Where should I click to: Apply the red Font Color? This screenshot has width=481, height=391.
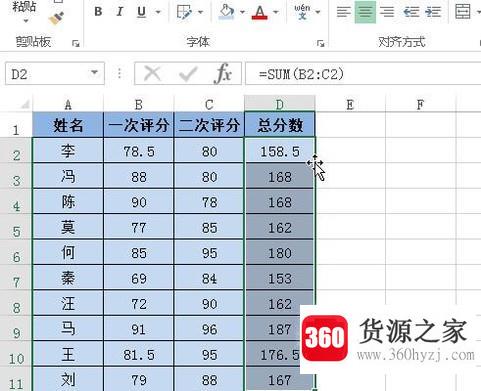click(260, 12)
